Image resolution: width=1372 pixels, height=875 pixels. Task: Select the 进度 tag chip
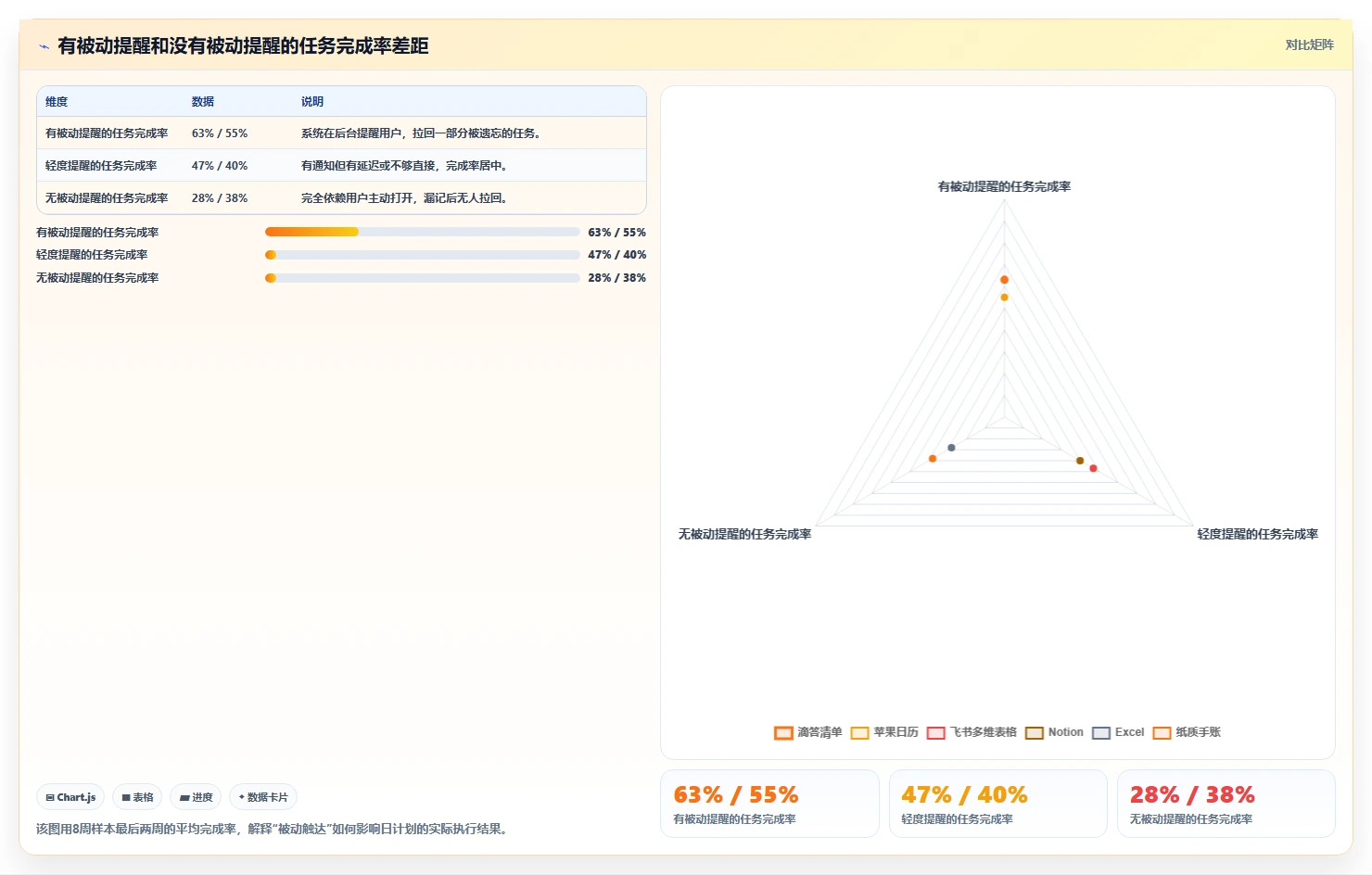click(x=196, y=797)
